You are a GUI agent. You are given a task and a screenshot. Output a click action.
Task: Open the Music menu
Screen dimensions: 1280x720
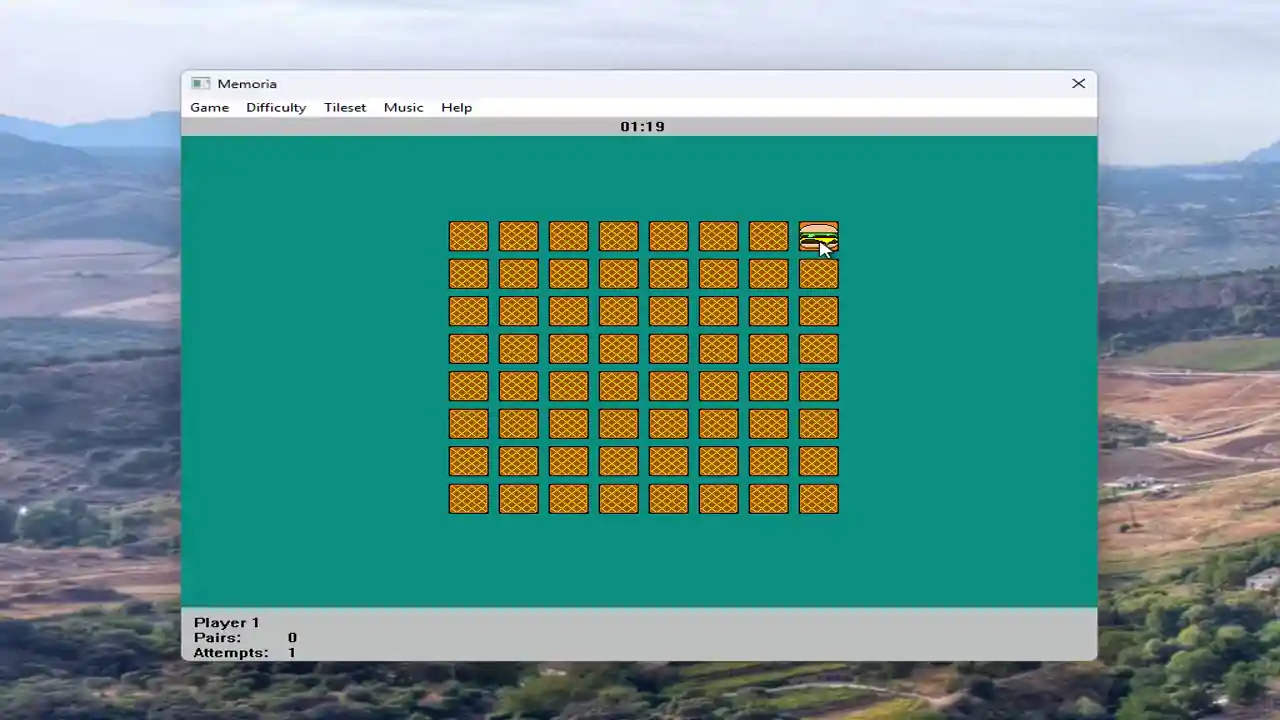(x=404, y=107)
